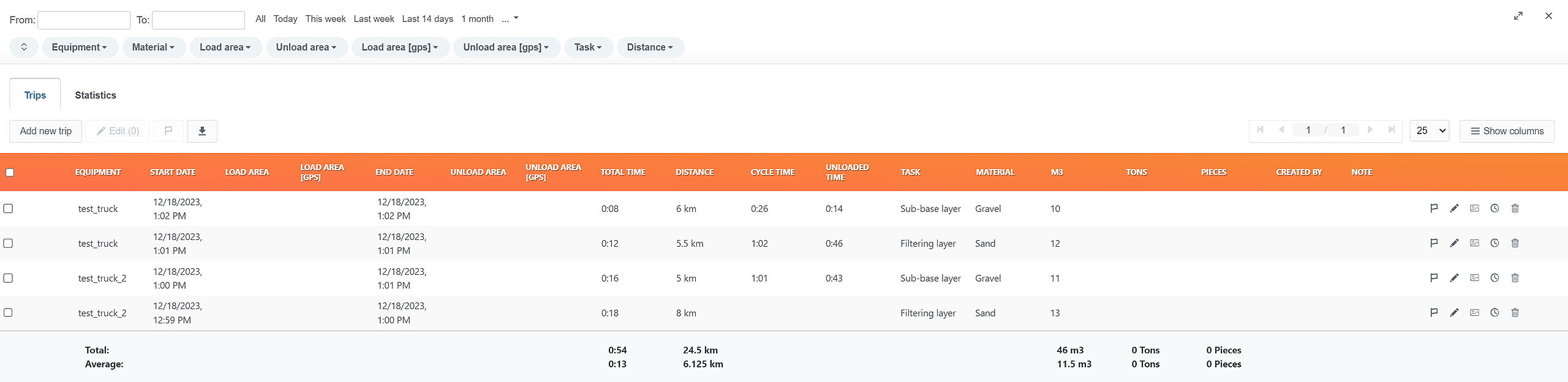Image resolution: width=1568 pixels, height=382 pixels.
Task: Filter by Last 14 days link
Action: (x=428, y=19)
